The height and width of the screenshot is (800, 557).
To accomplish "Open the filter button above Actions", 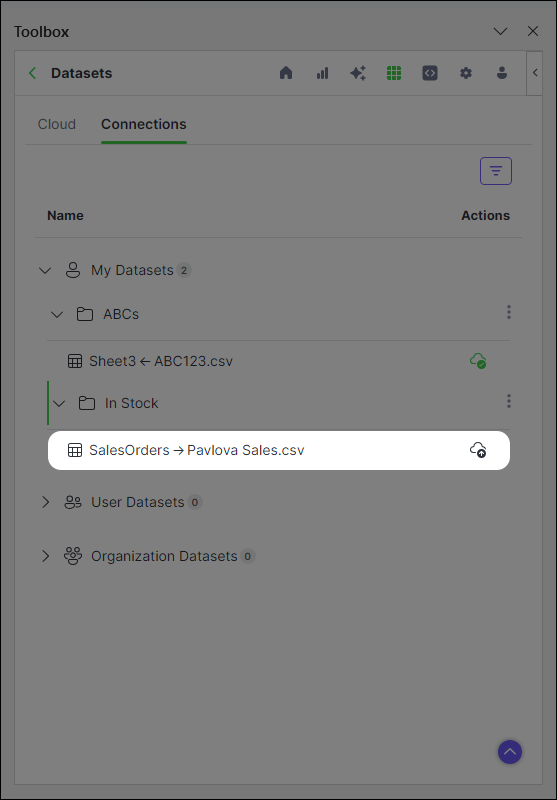I will tap(496, 171).
